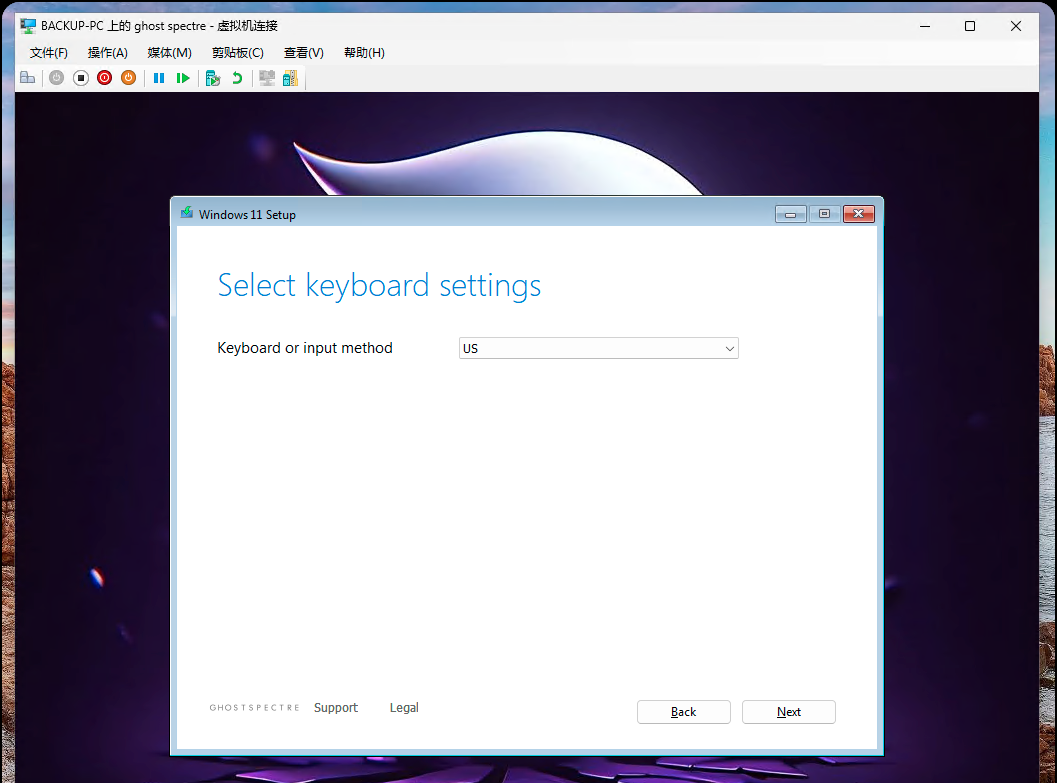Open the Legal link
The width and height of the screenshot is (1057, 783).
pos(404,707)
